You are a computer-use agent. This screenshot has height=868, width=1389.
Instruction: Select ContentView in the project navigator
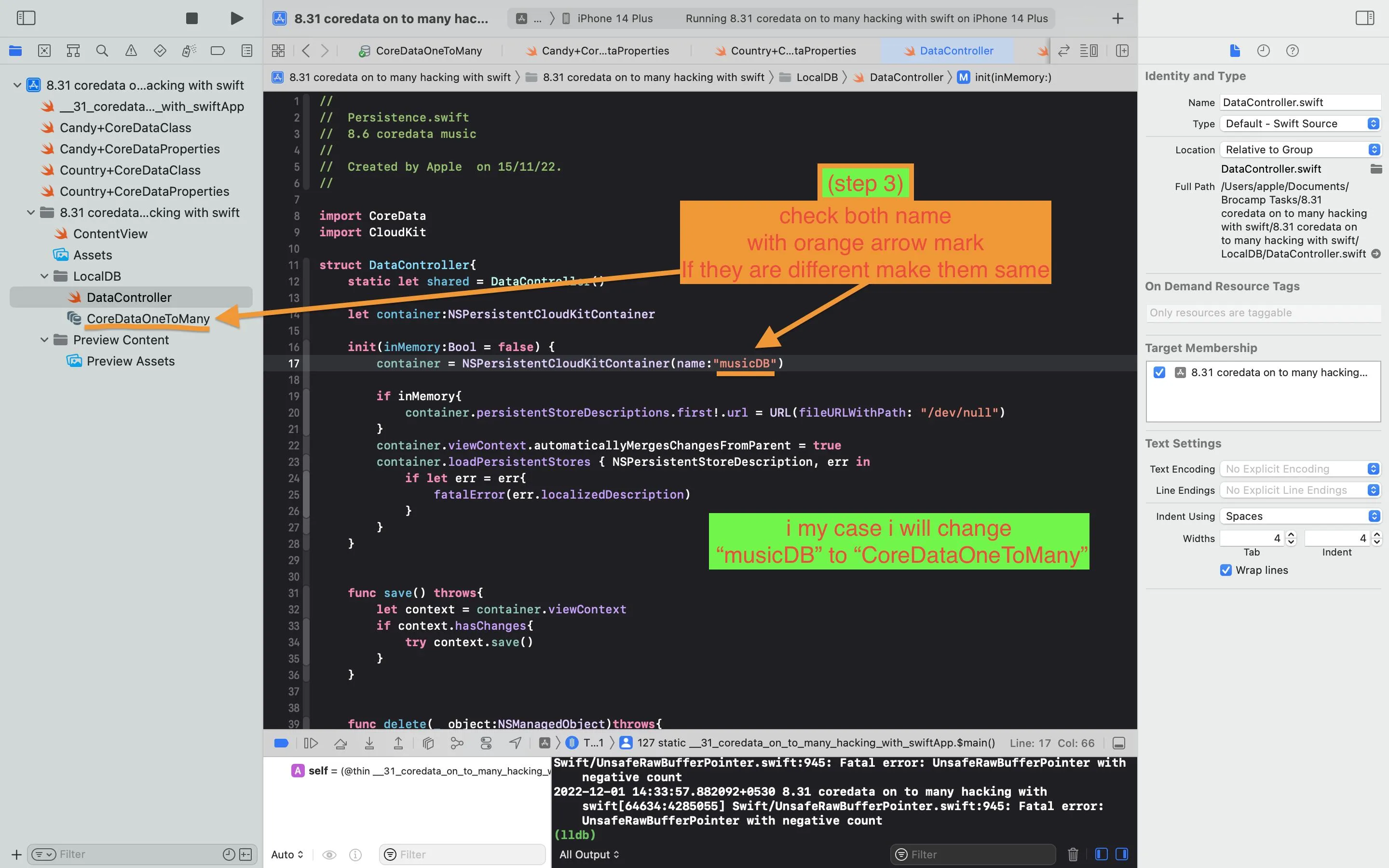(x=110, y=234)
